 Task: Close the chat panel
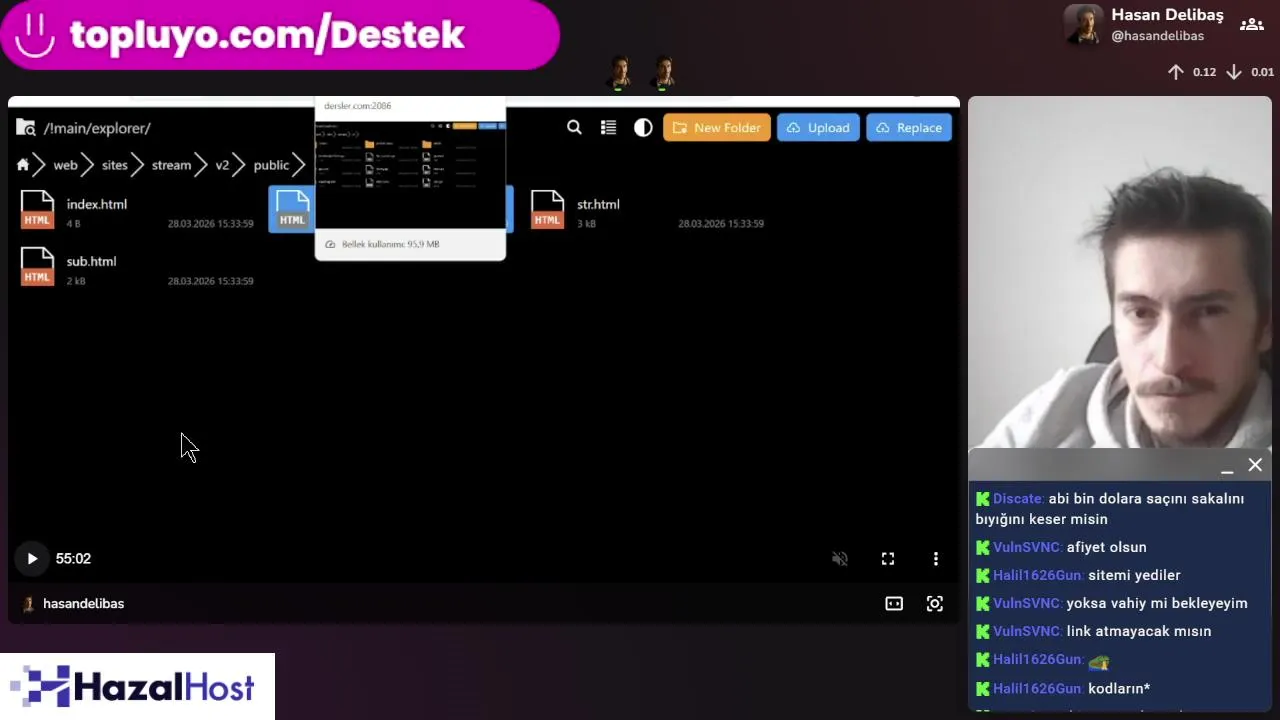[1255, 465]
